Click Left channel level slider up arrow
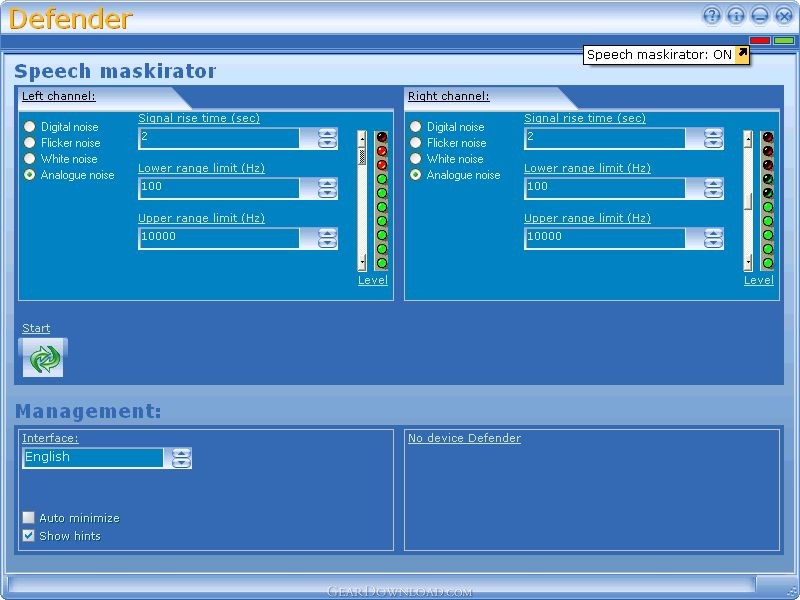The width and height of the screenshot is (800, 600). pyautogui.click(x=362, y=139)
